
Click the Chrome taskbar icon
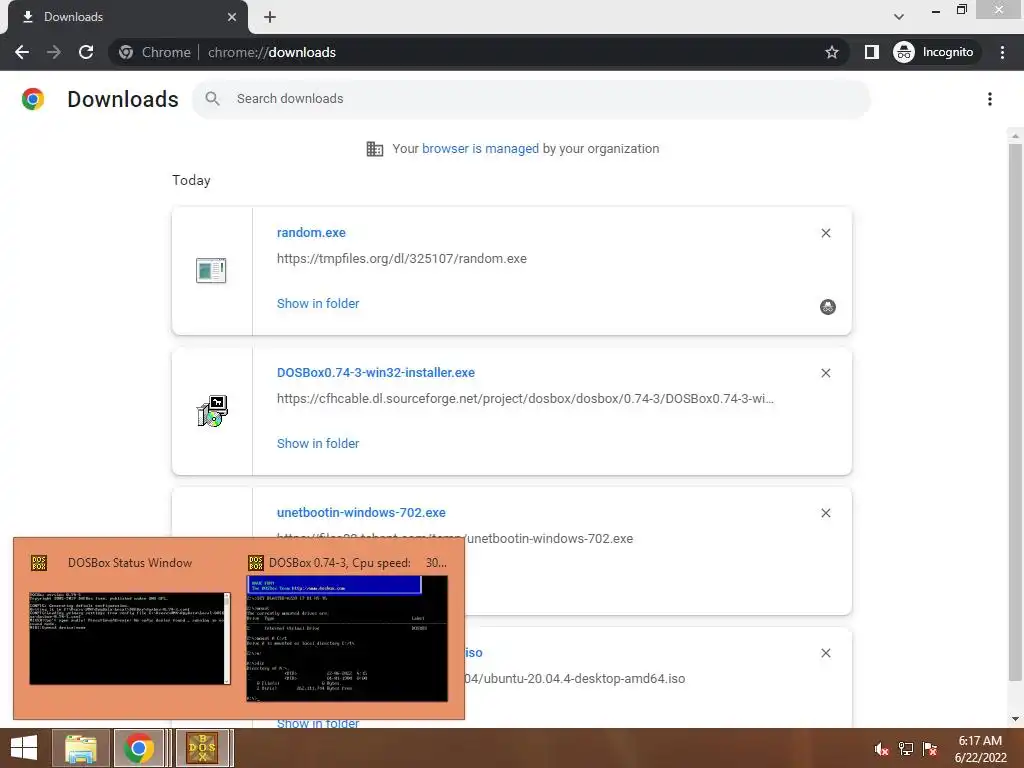[x=138, y=748]
